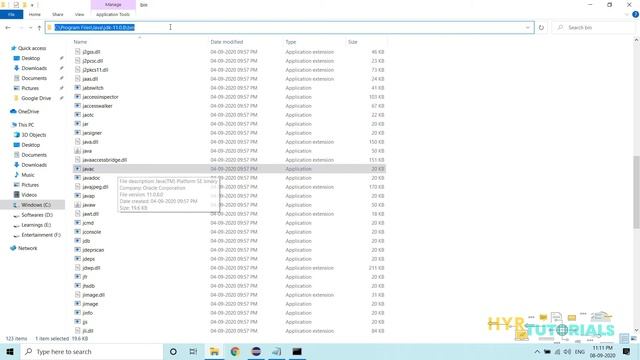Open the Home ribbon tab

(35, 14)
